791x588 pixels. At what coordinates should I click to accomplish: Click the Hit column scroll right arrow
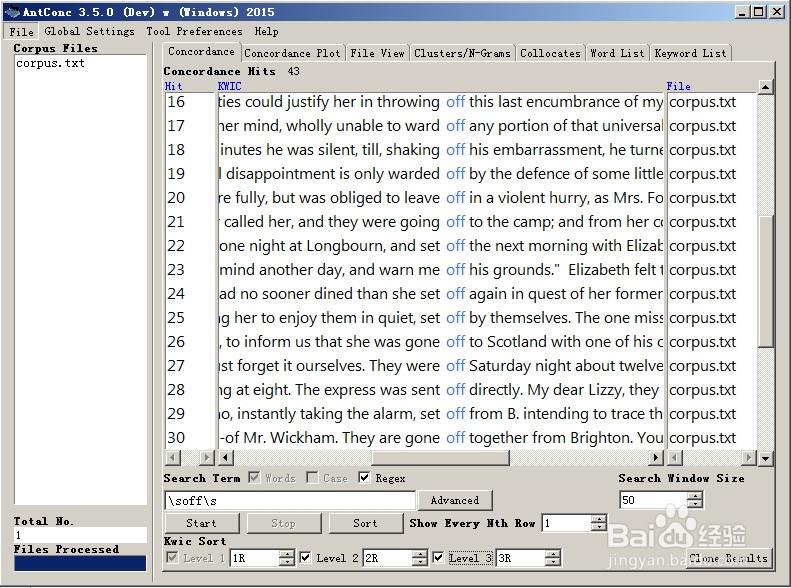click(206, 458)
